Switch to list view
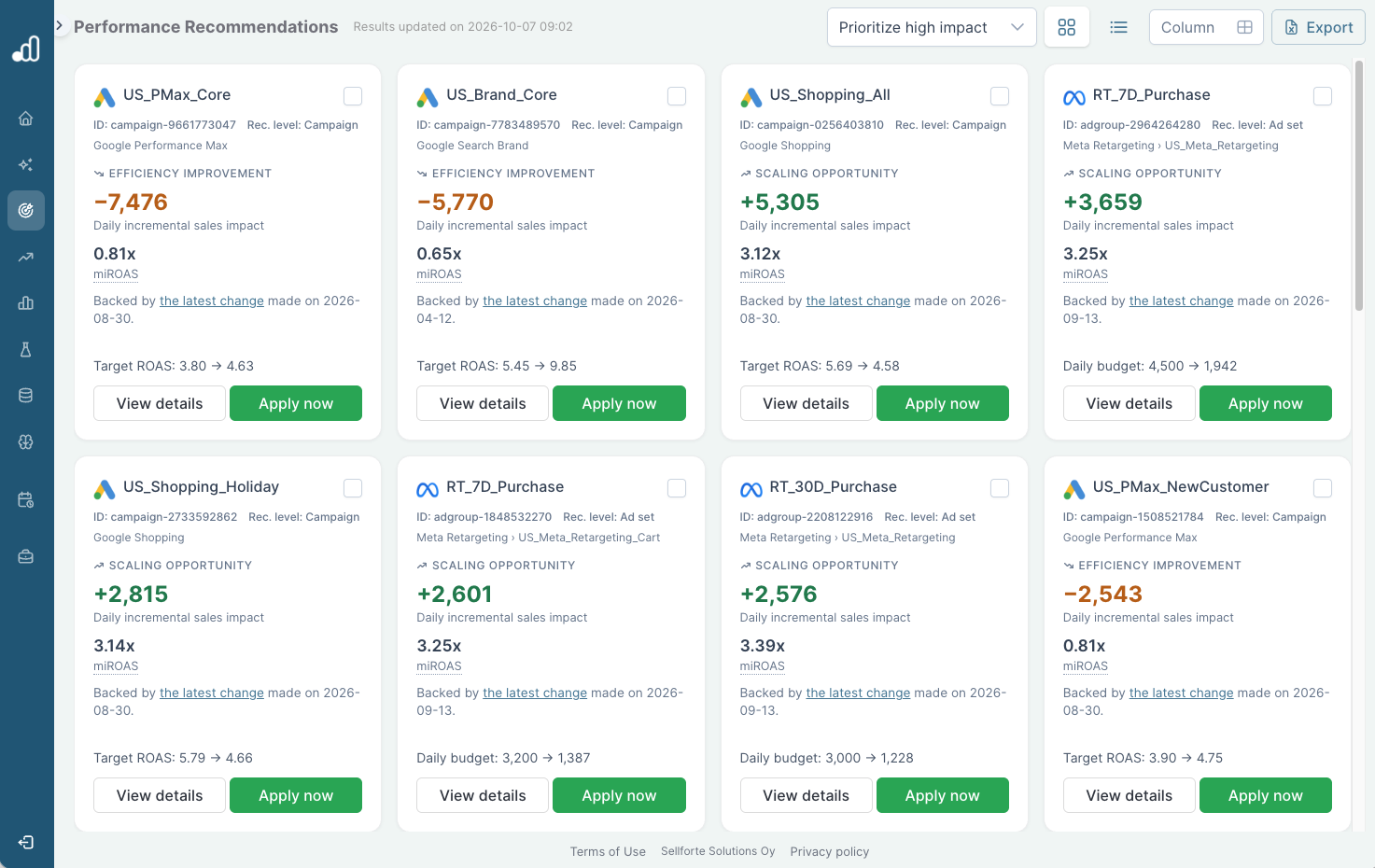The width and height of the screenshot is (1375, 868). [1118, 28]
